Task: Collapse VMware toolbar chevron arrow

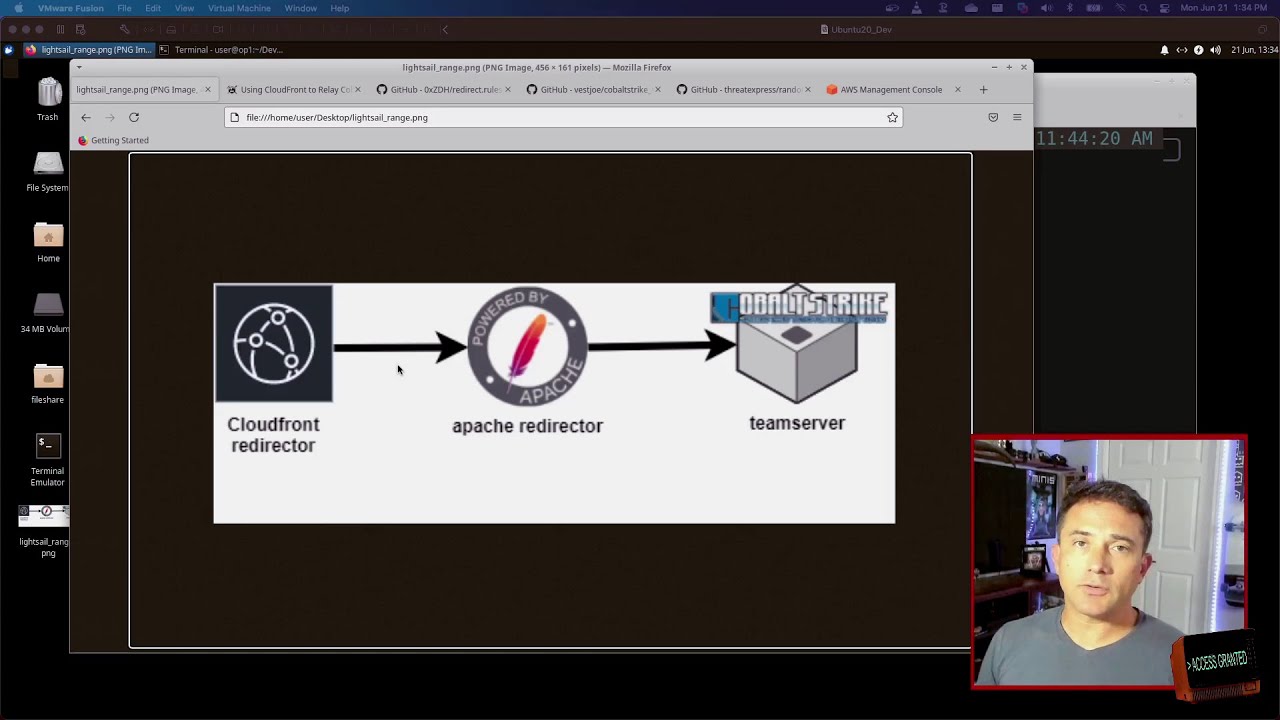Action: click(x=445, y=29)
